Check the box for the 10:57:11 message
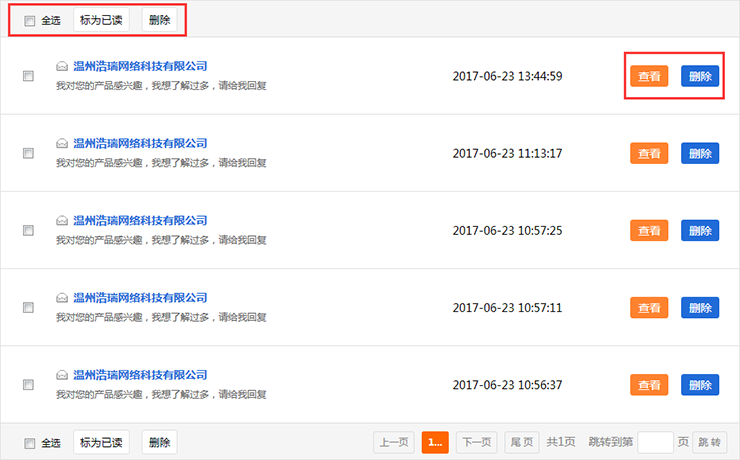The height and width of the screenshot is (460, 740). (28, 308)
